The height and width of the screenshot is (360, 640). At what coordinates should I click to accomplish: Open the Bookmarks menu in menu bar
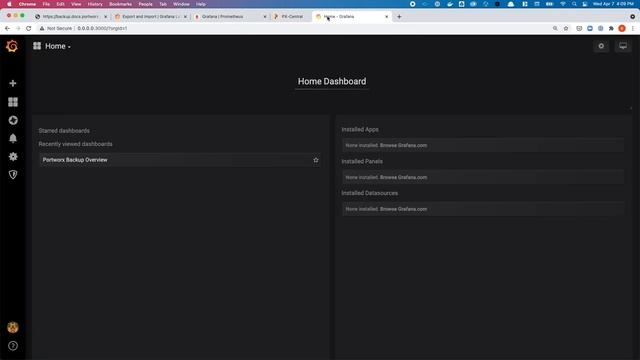pos(120,4)
